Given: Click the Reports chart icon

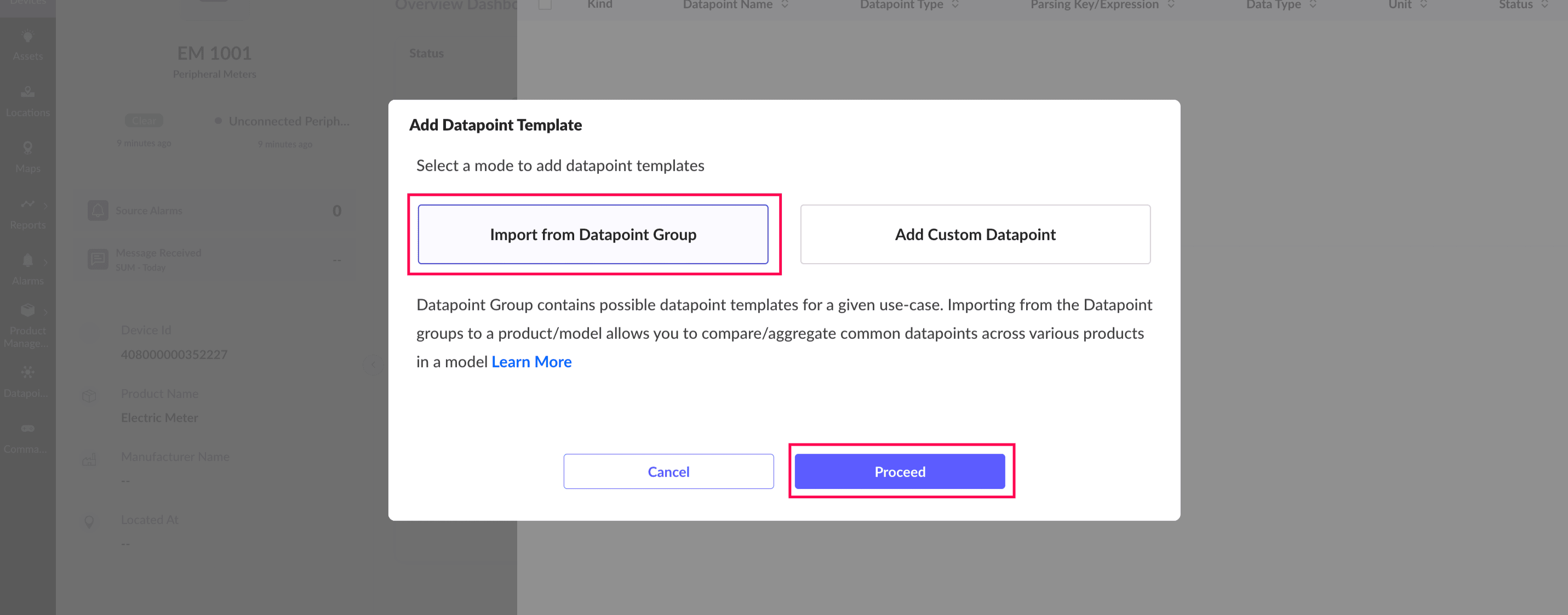Looking at the screenshot, I should [x=27, y=204].
